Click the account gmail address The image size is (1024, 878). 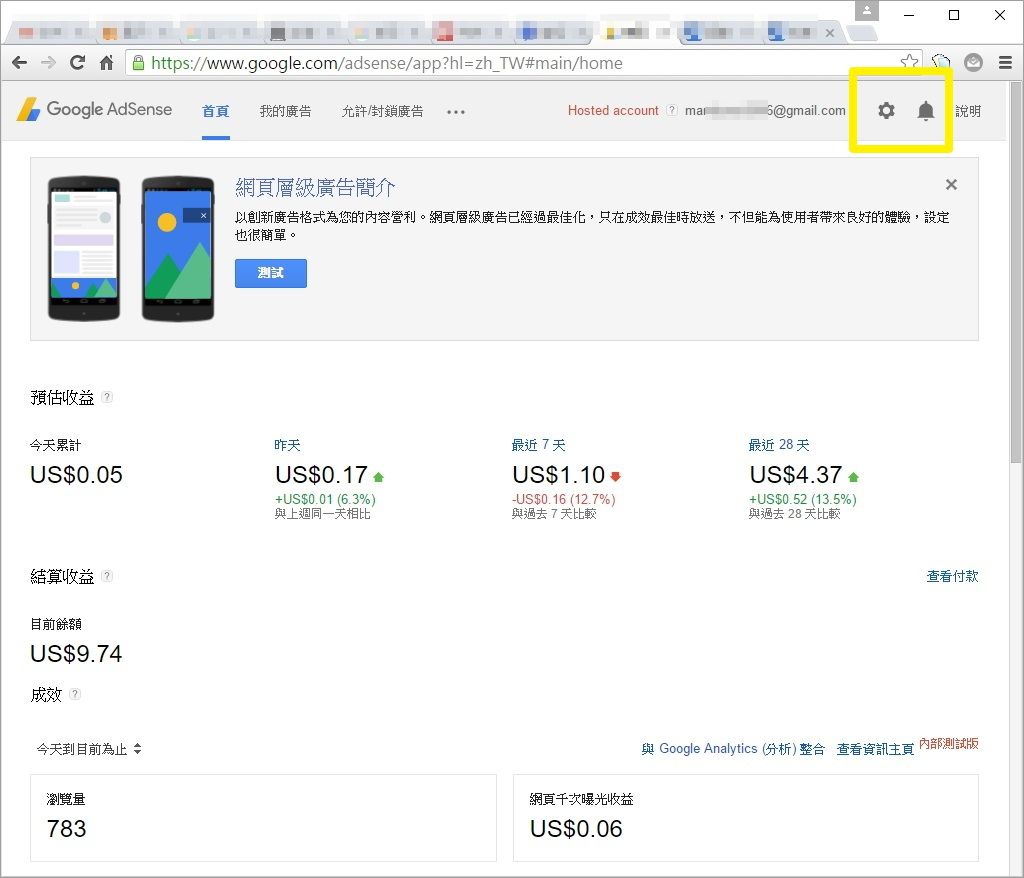[x=765, y=110]
